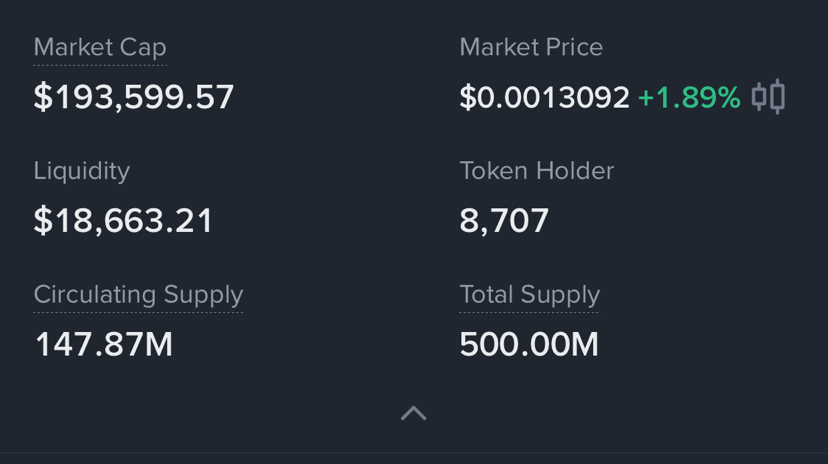Collapse the token stats panel chevron
This screenshot has width=828, height=464.
click(x=413, y=413)
